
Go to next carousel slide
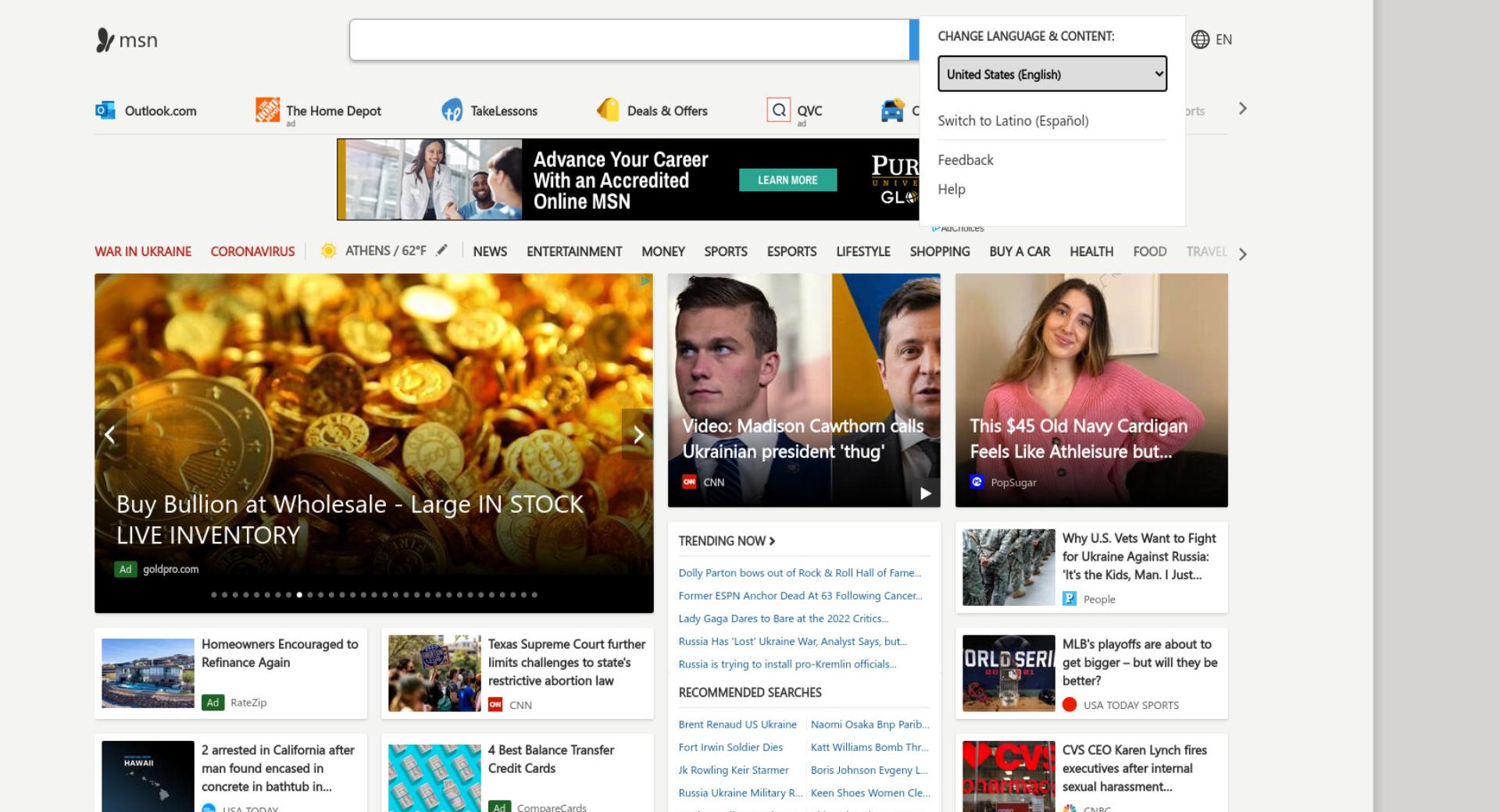coord(637,434)
